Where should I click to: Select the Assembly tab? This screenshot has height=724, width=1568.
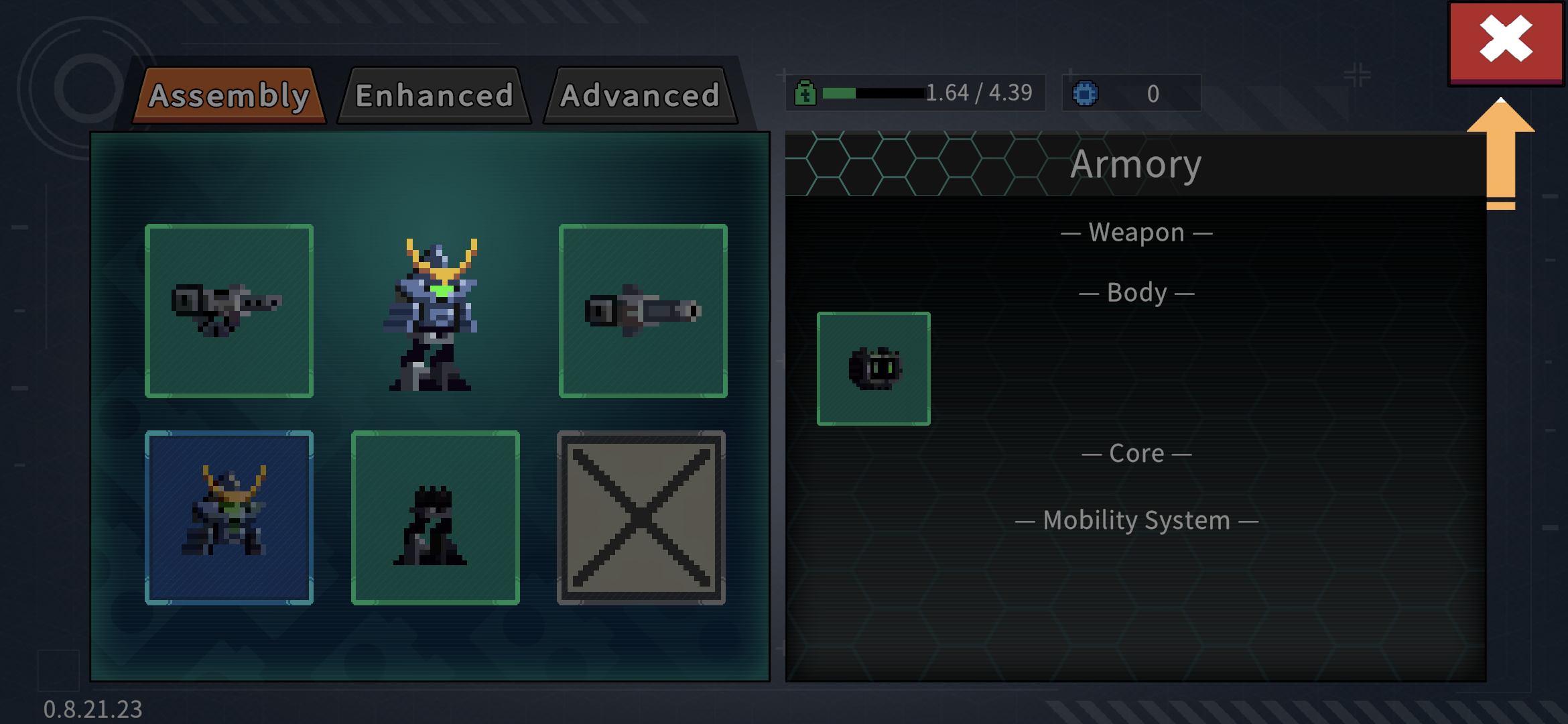pyautogui.click(x=229, y=95)
